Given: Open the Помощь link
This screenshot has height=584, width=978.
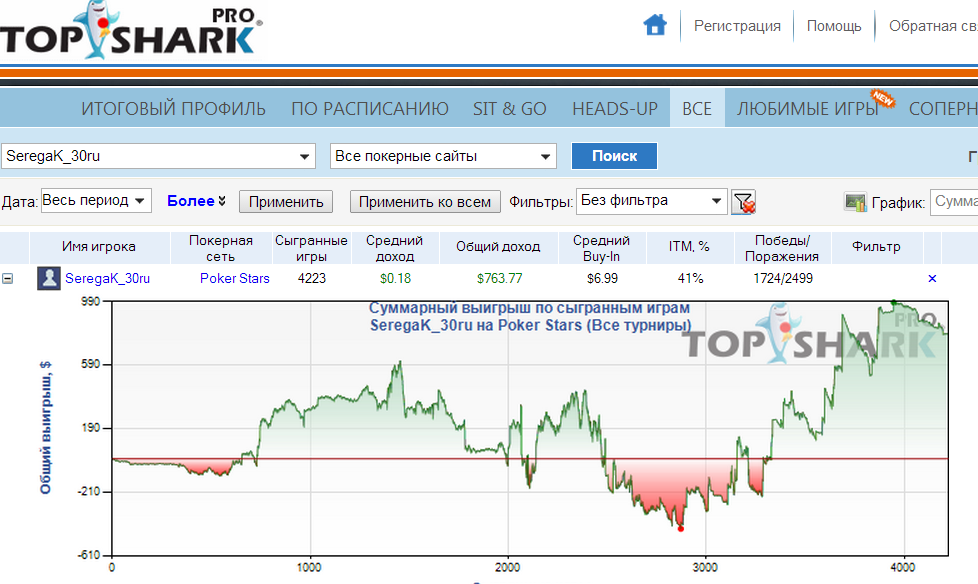Looking at the screenshot, I should [x=834, y=26].
